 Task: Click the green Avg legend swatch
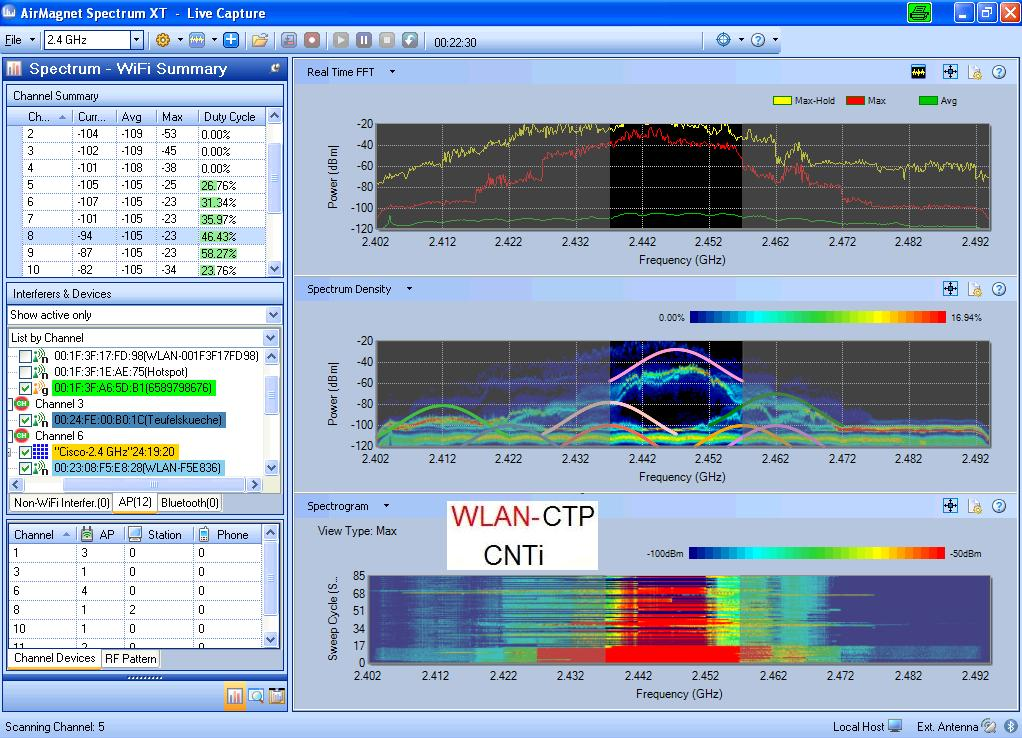[x=927, y=100]
